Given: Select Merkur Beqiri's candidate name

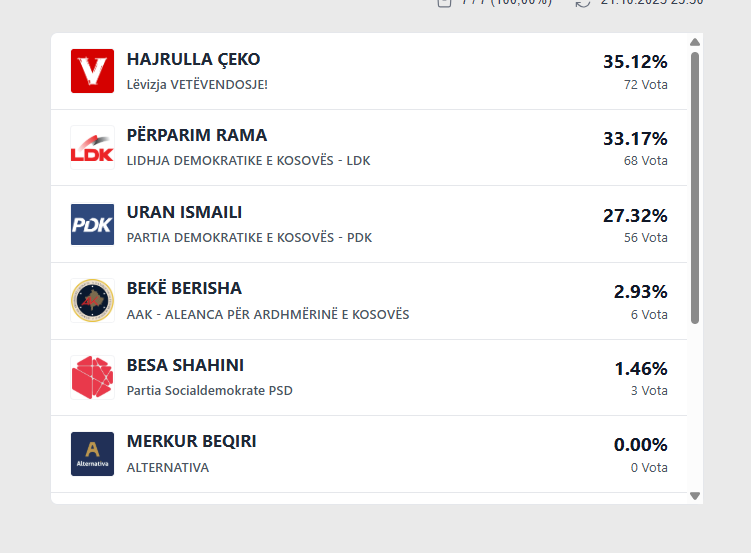Looking at the screenshot, I should coord(191,442).
